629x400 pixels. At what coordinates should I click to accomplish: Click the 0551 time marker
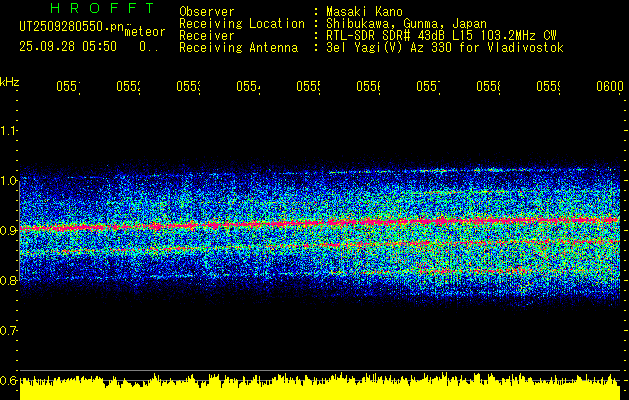coord(68,86)
